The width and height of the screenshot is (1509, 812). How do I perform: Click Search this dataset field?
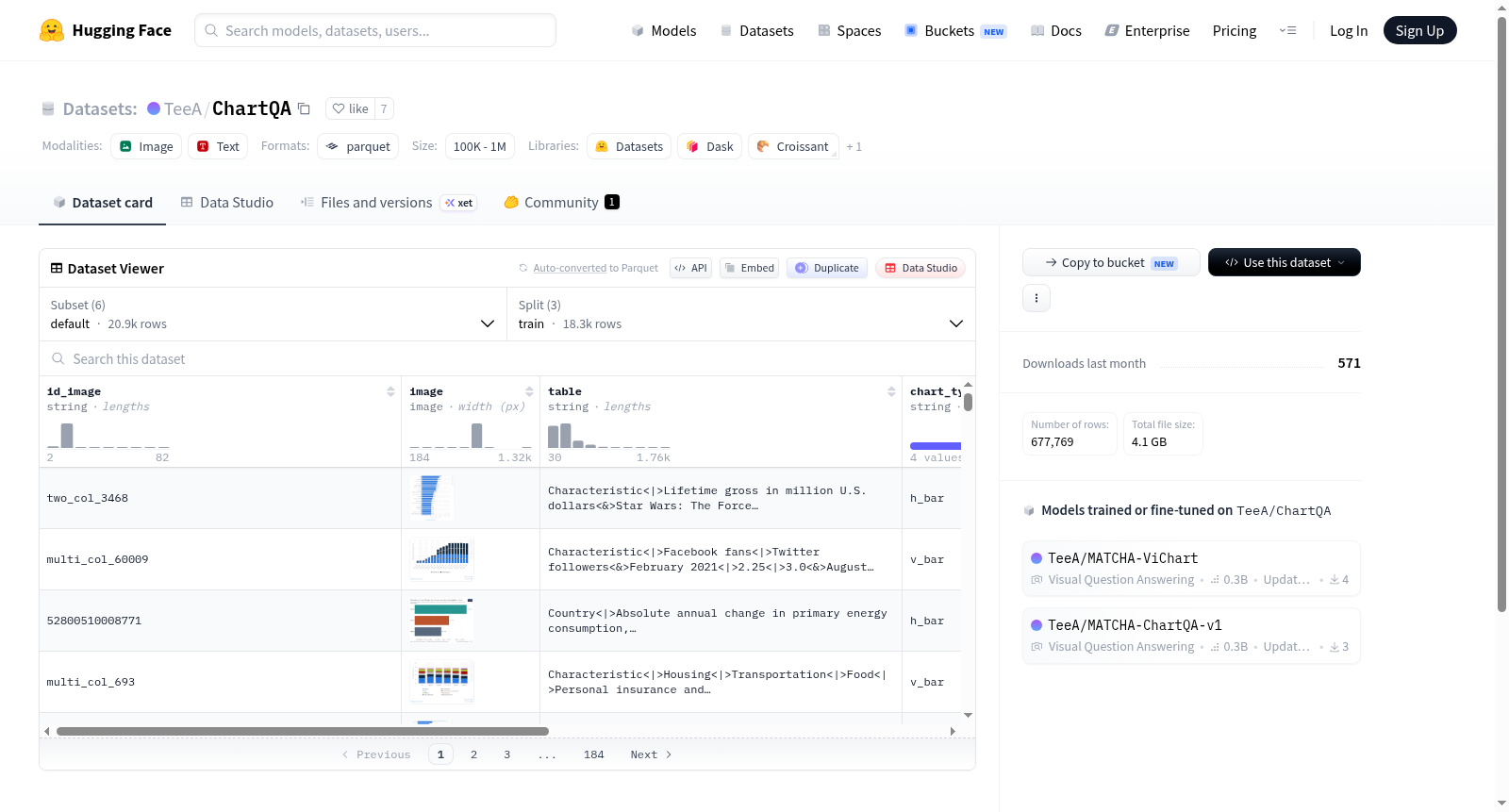[x=507, y=358]
